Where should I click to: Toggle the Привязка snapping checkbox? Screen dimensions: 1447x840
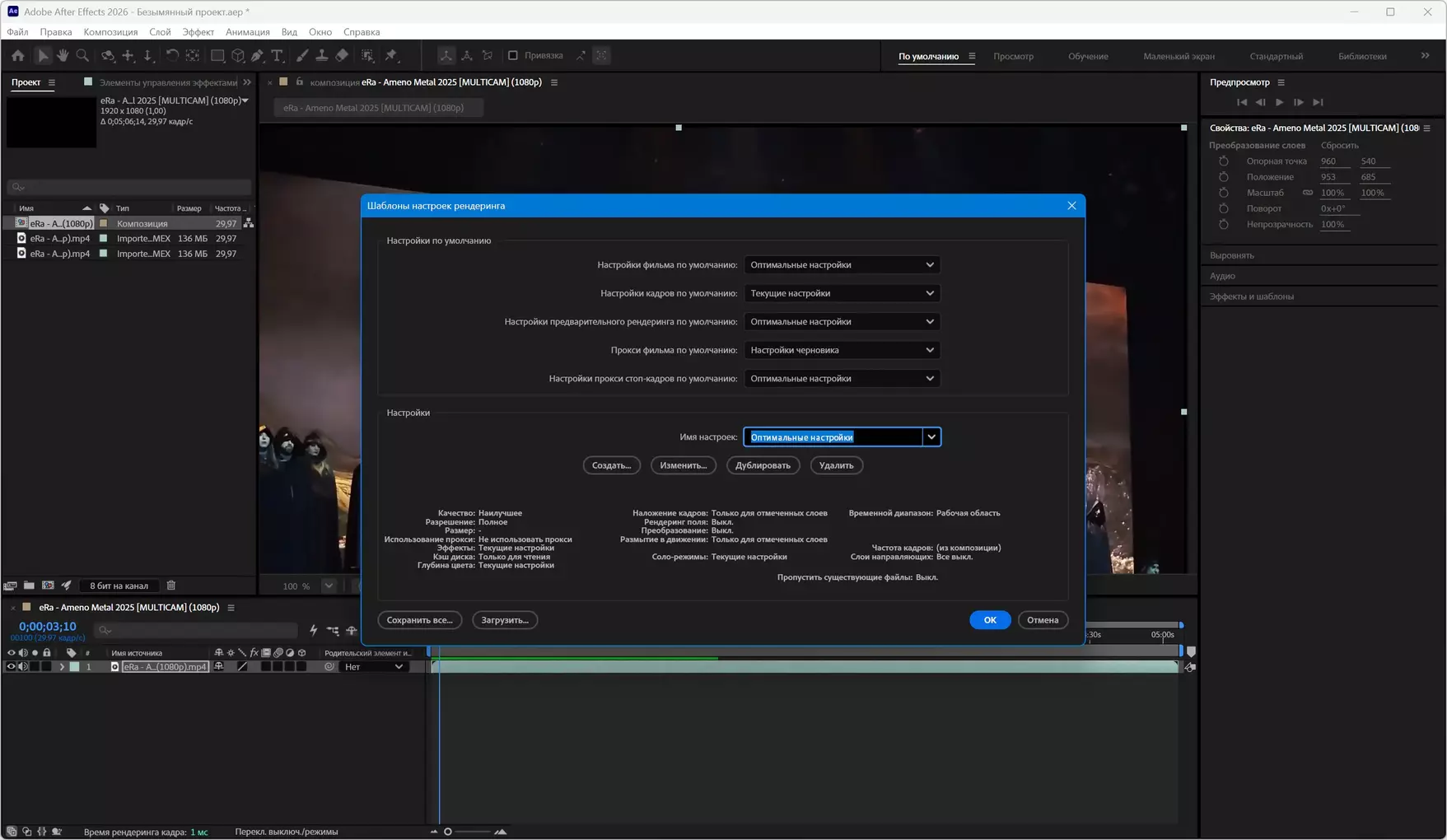512,56
